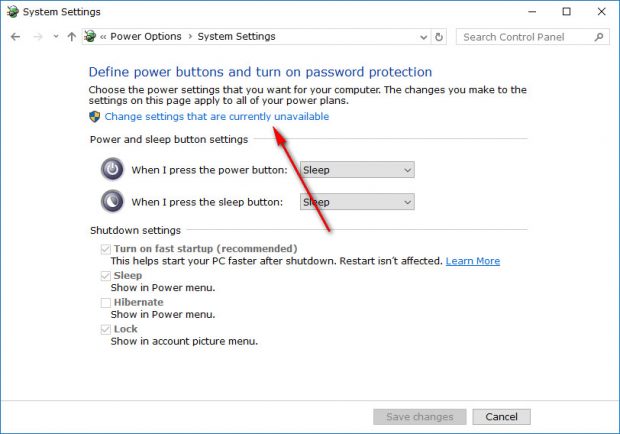The height and width of the screenshot is (434, 620).
Task: Toggle Turn on fast startup checkbox
Action: coord(106,249)
